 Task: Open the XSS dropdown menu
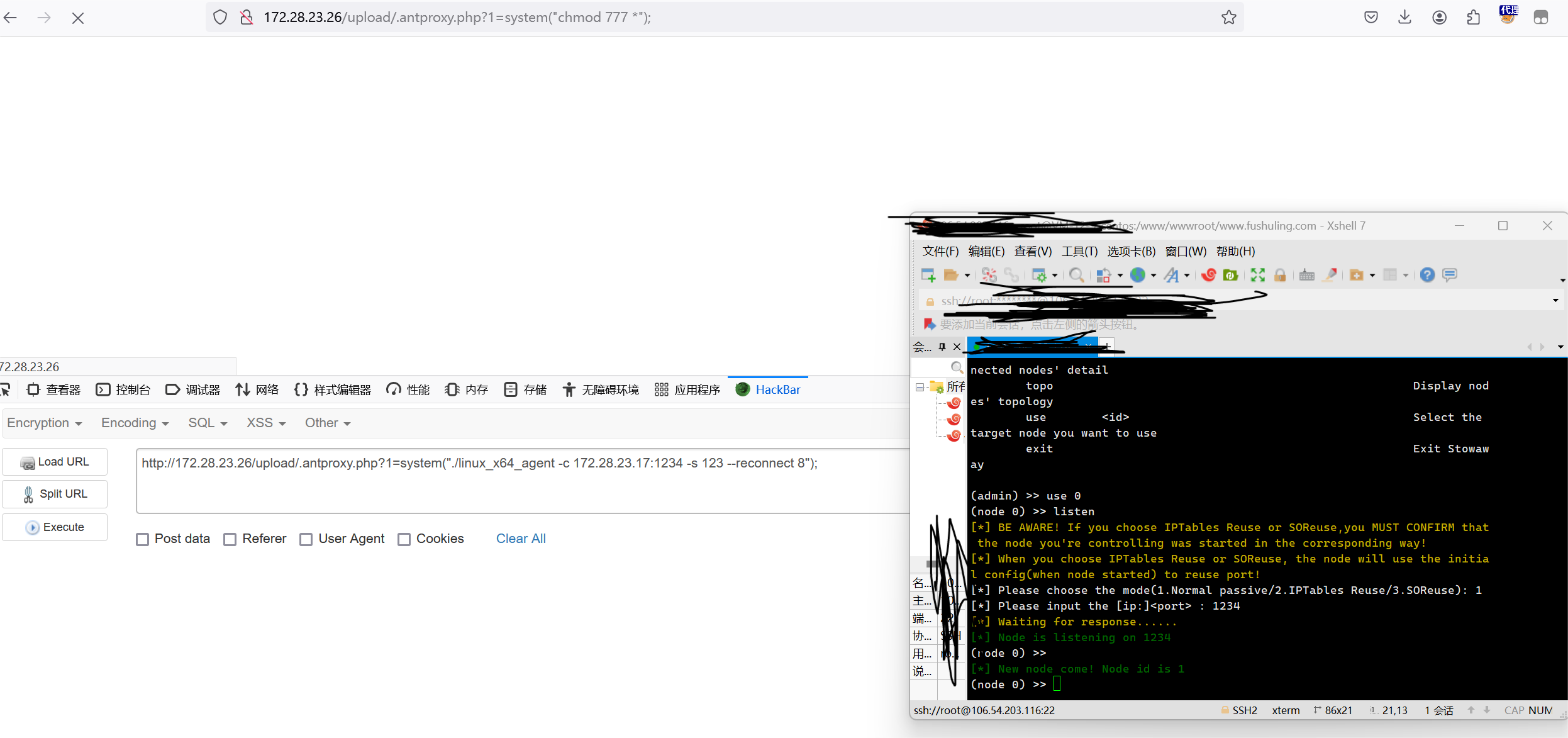[x=265, y=423]
